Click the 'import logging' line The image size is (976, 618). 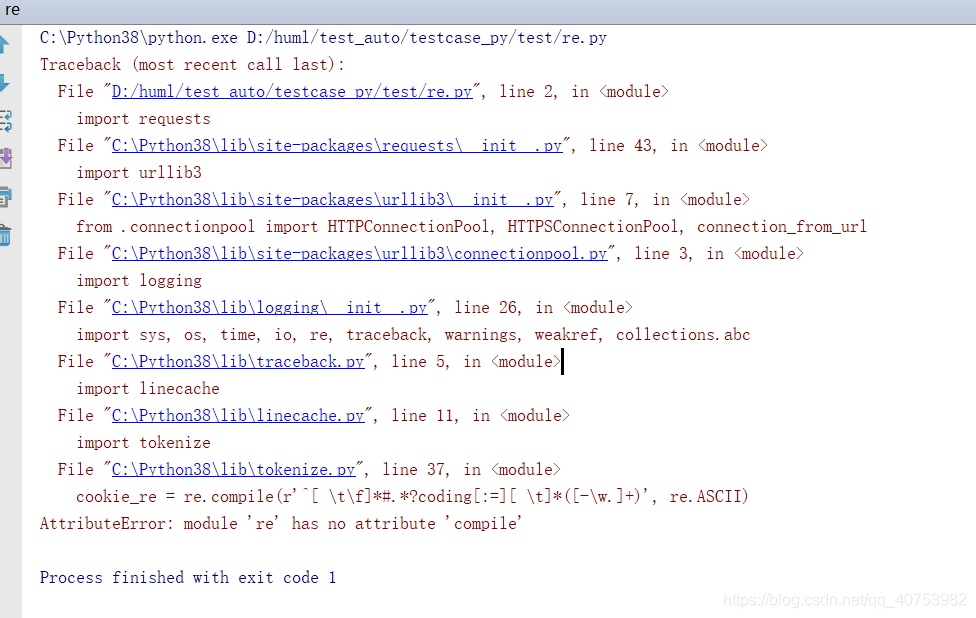coord(139,281)
